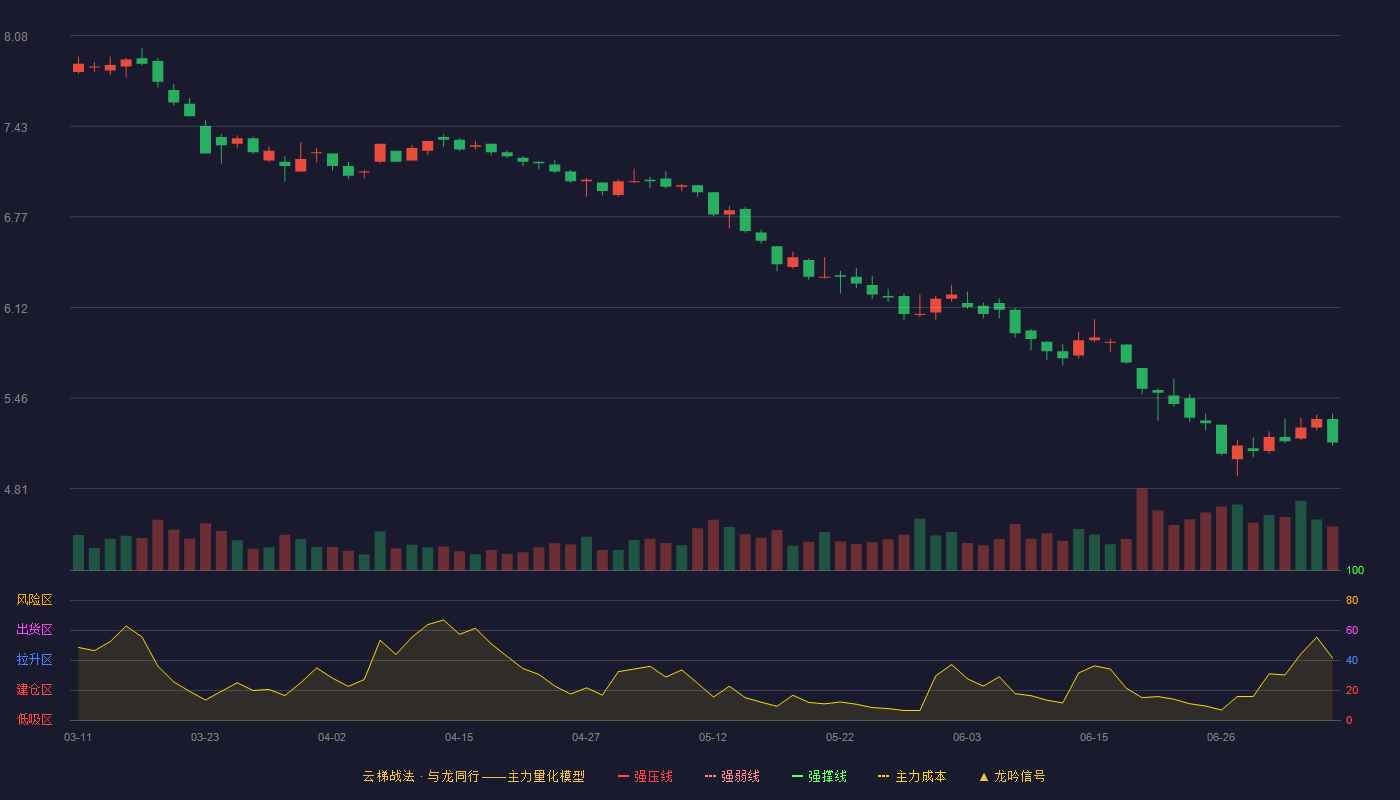Click the 04-15 date label
Viewport: 1400px width, 800px height.
459,737
